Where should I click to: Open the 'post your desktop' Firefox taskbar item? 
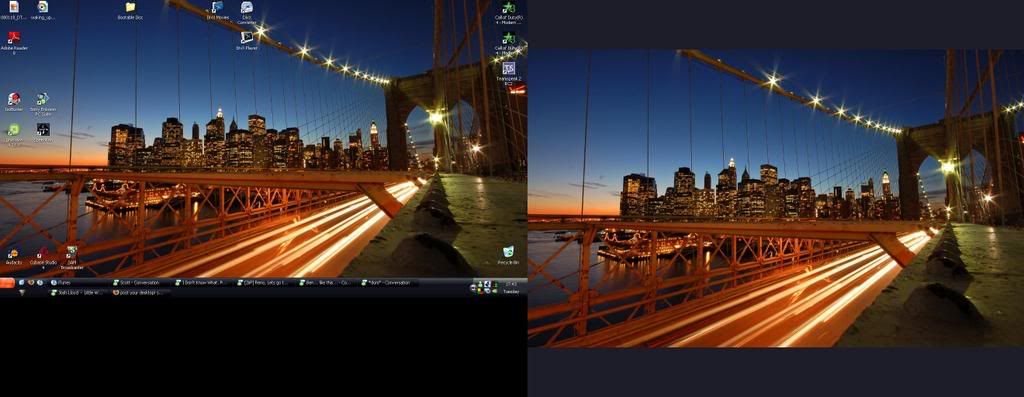141,293
